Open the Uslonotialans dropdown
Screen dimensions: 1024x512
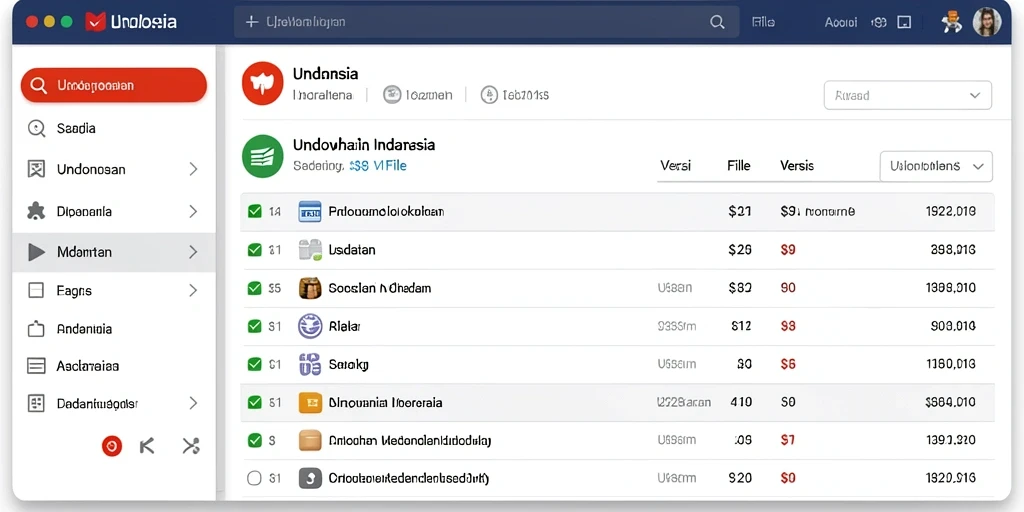click(936, 167)
